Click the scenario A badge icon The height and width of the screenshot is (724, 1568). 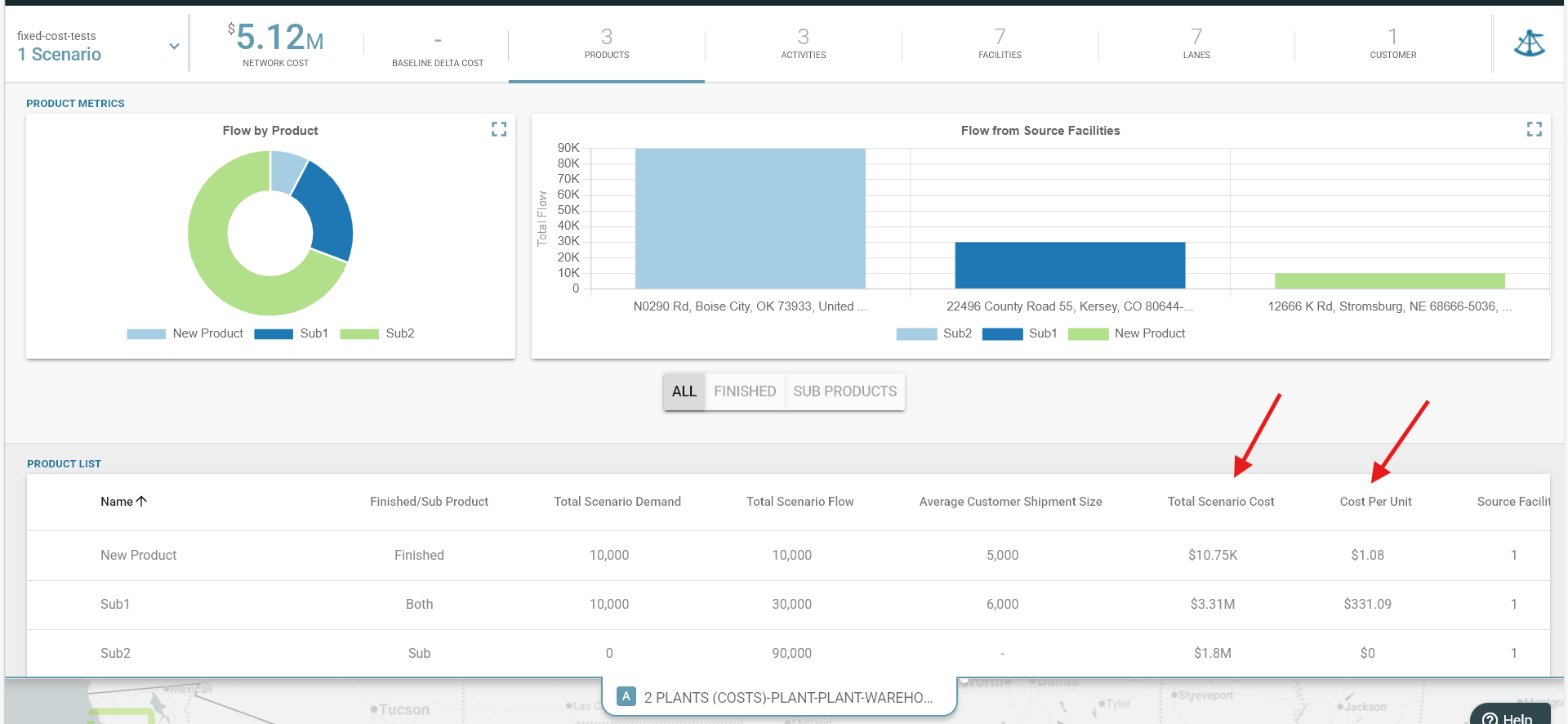pyautogui.click(x=626, y=696)
